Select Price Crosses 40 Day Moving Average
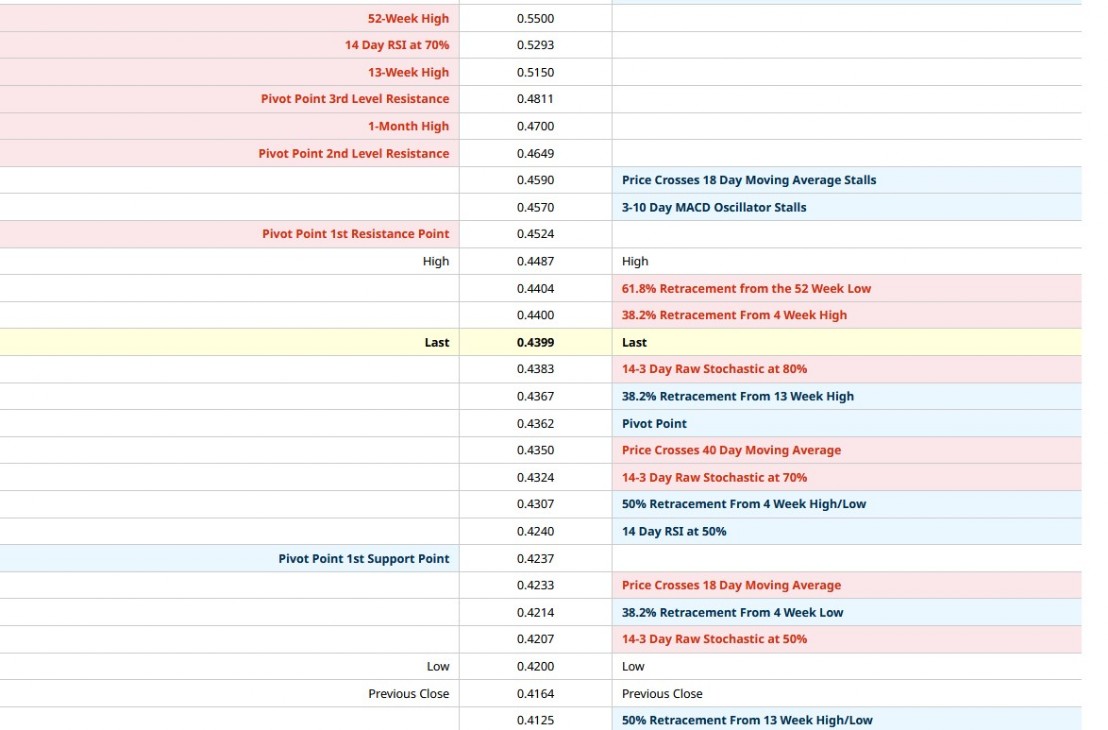 [731, 450]
